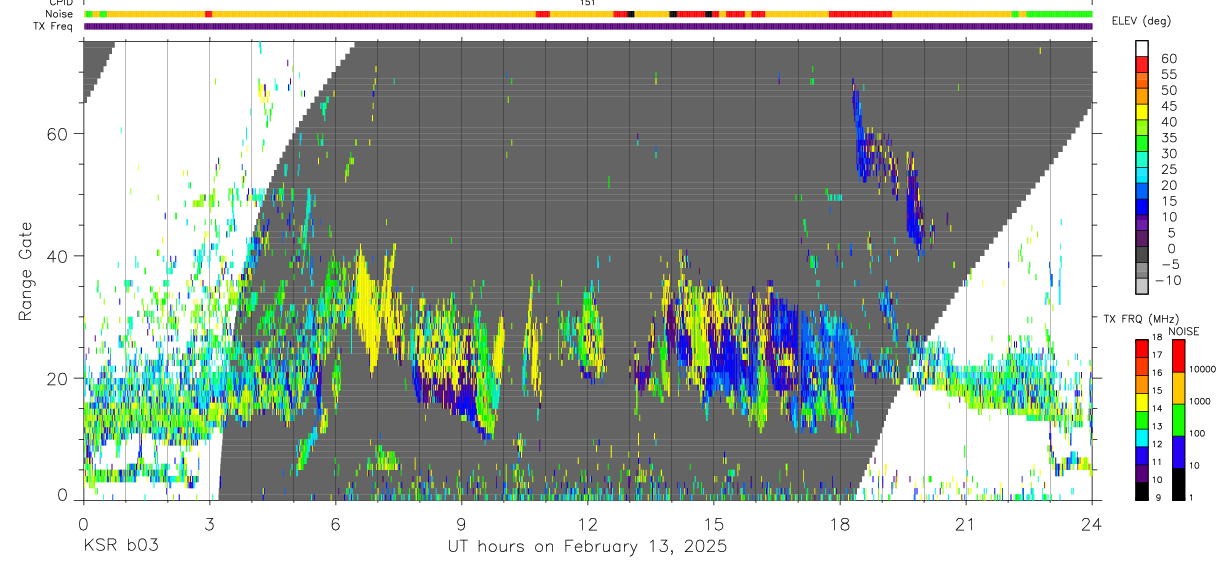Image resolution: width=1228 pixels, height=567 pixels.
Task: Pick the red segment of the ELEV colorbar
Action: pos(1143,65)
